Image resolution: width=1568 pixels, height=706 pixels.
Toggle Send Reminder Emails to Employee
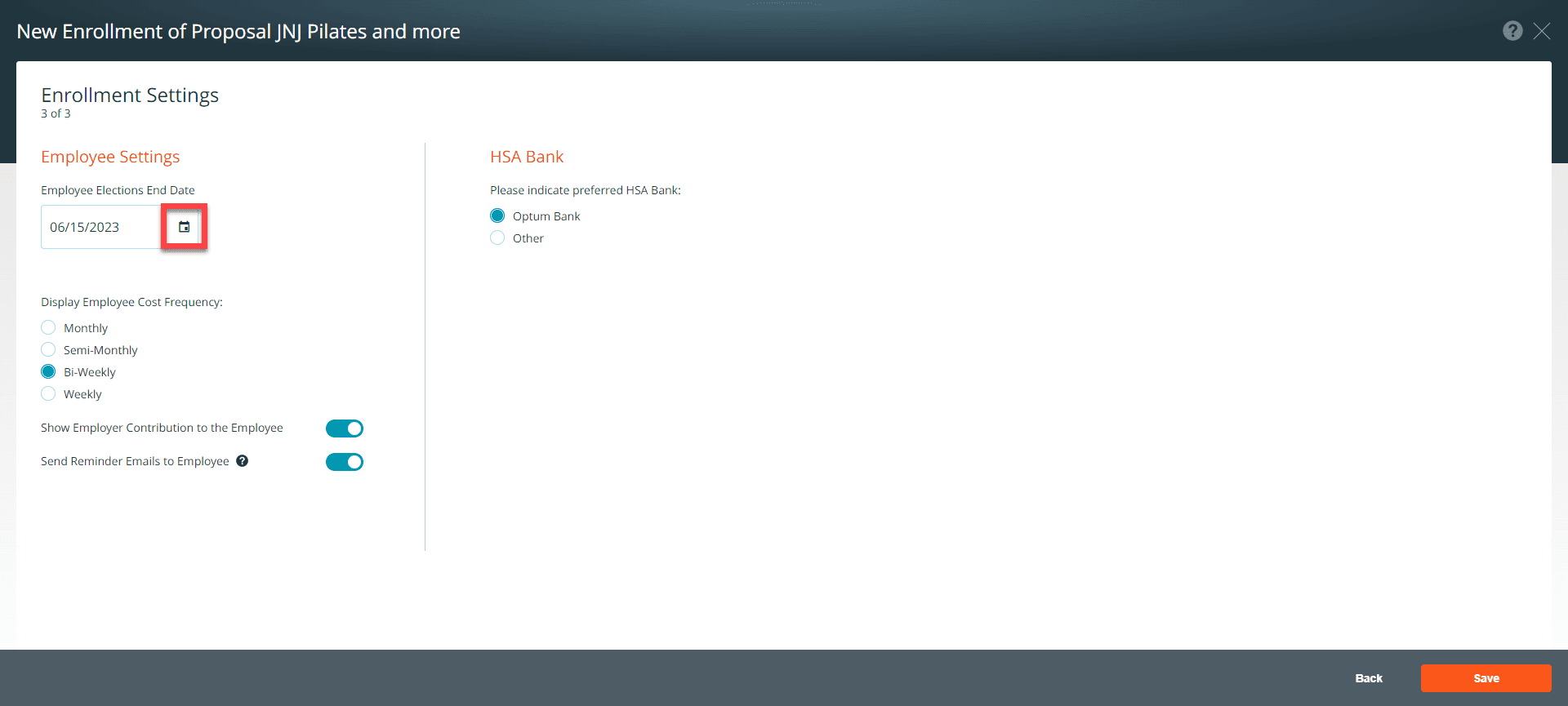click(x=345, y=462)
